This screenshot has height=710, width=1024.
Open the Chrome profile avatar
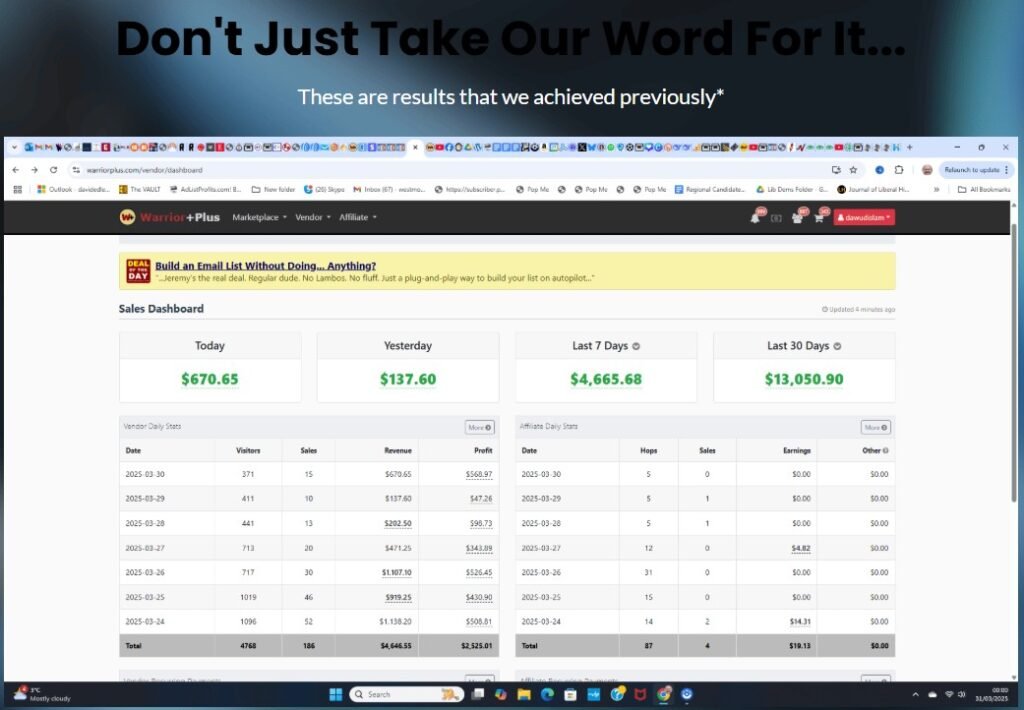pyautogui.click(x=927, y=170)
